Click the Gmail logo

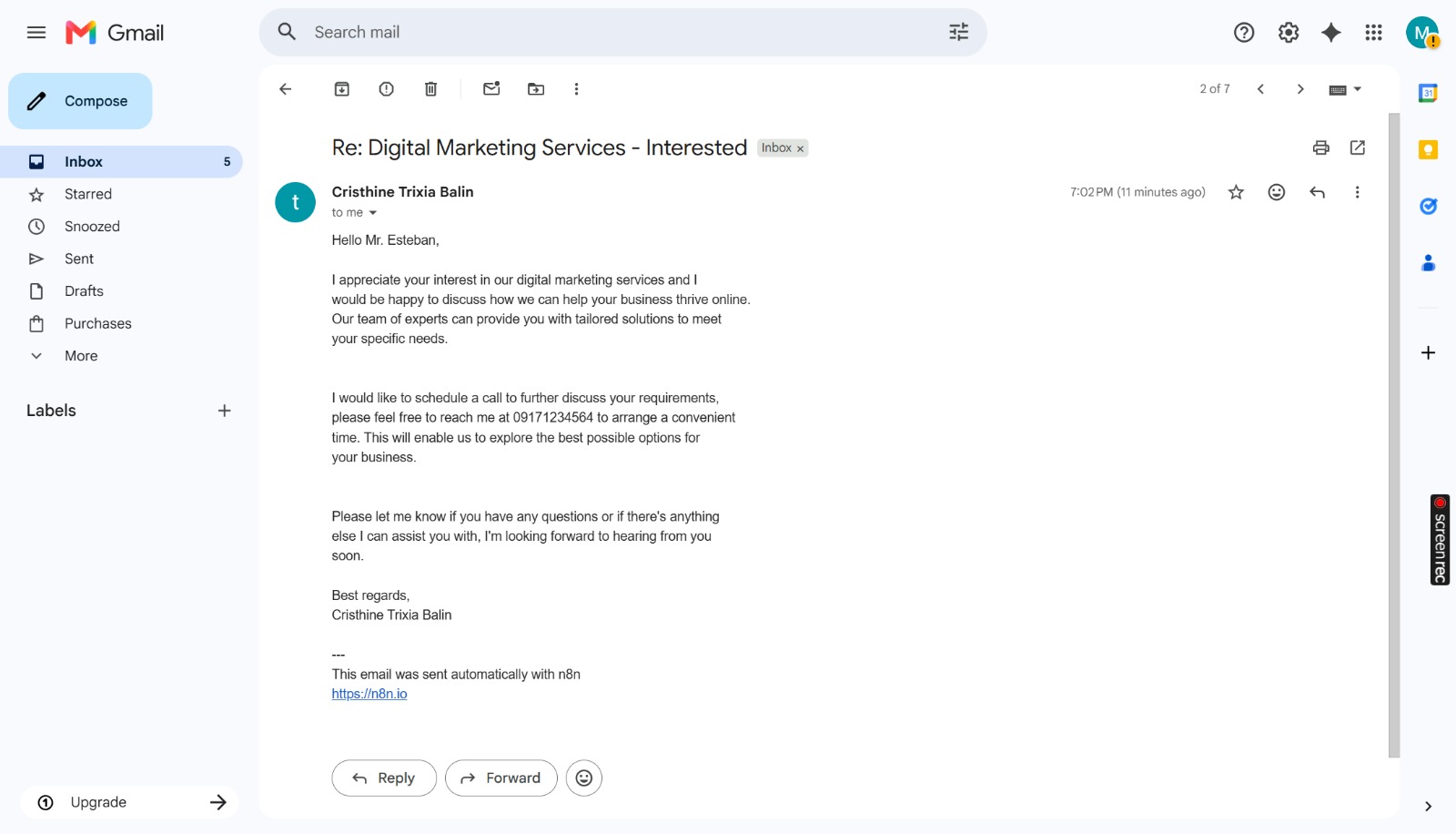pyautogui.click(x=115, y=33)
